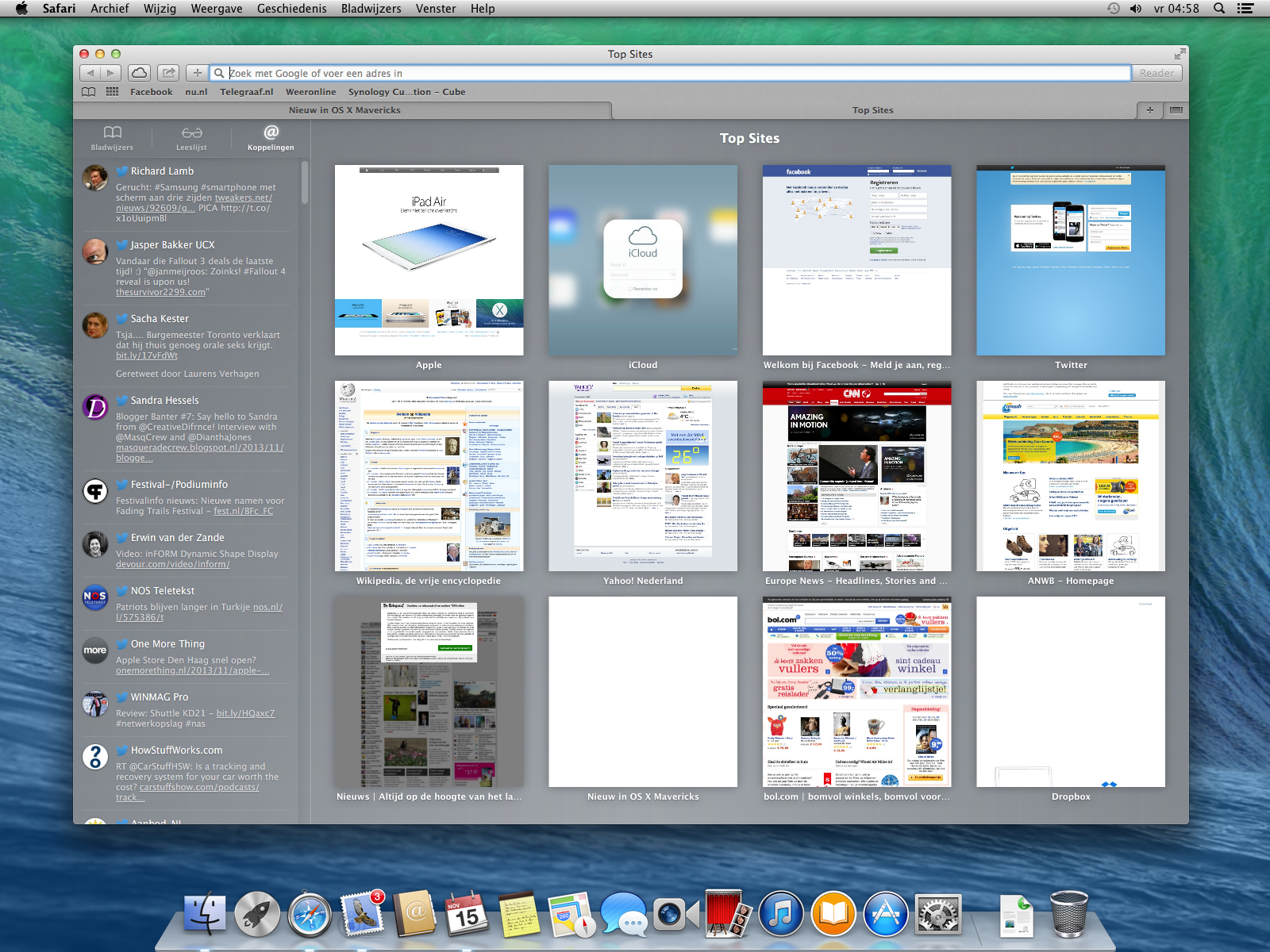The image size is (1270, 952).
Task: Open the Archief menu
Action: (x=110, y=9)
